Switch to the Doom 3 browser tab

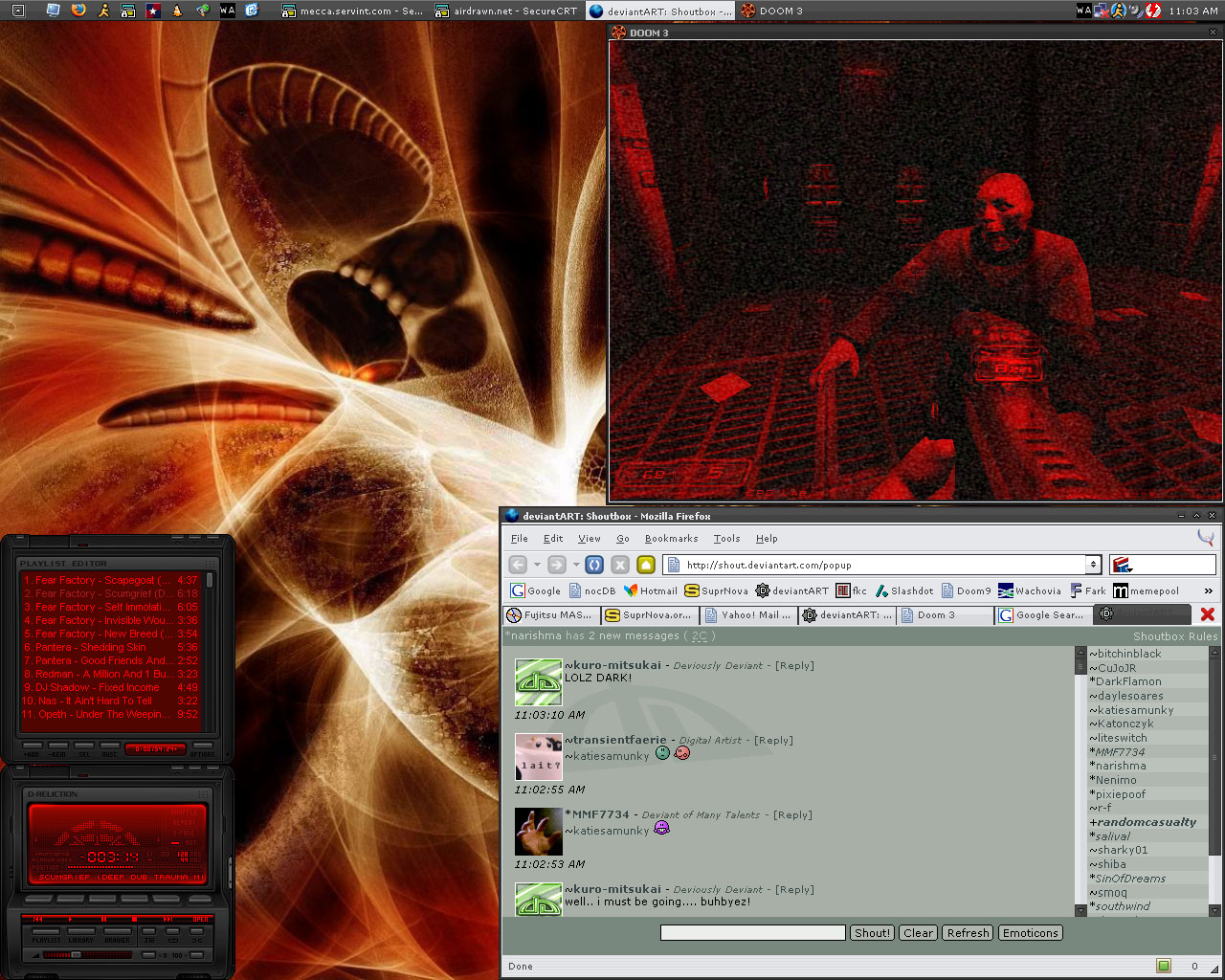coord(945,614)
